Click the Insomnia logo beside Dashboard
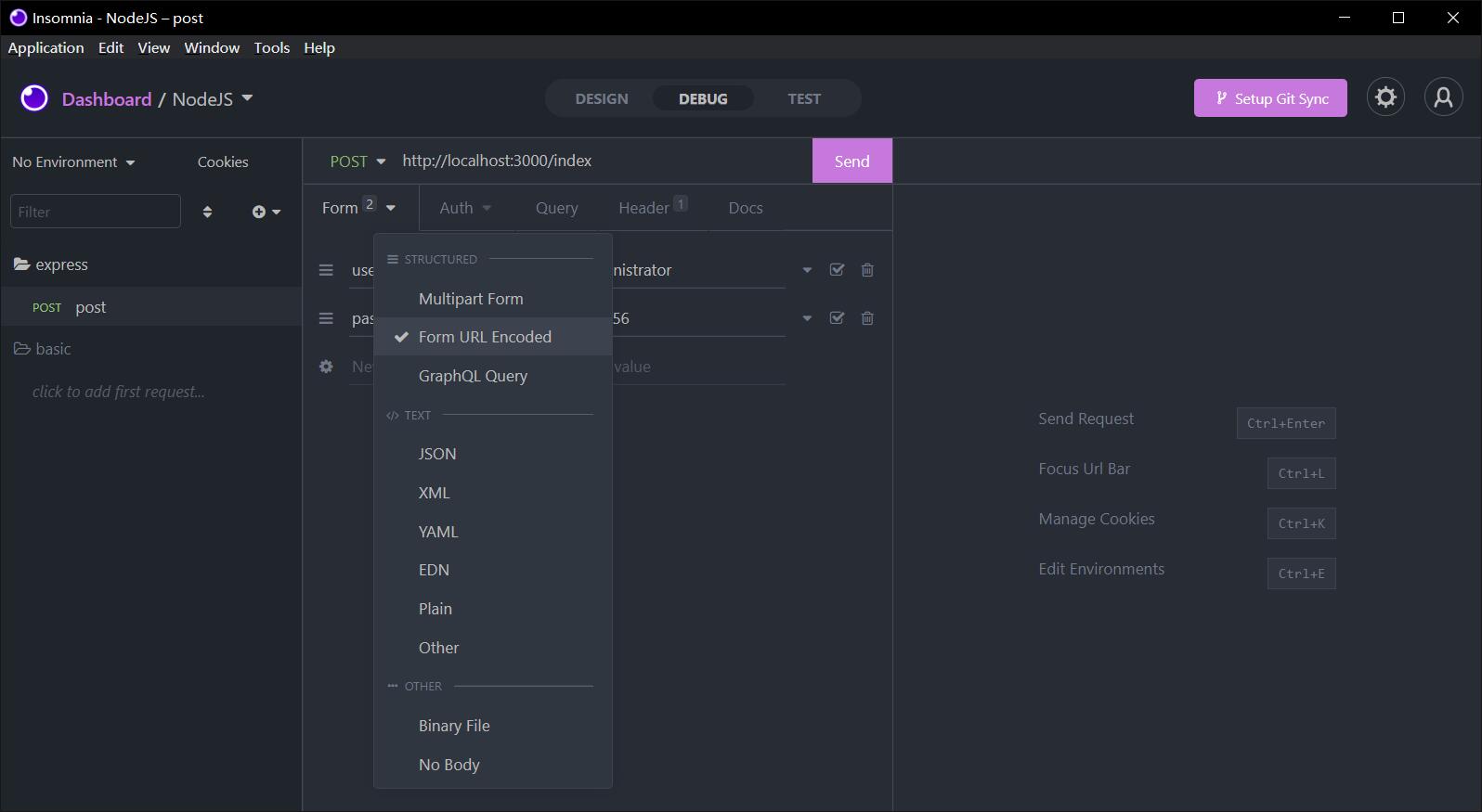Viewport: 1482px width, 812px height. coord(34,98)
